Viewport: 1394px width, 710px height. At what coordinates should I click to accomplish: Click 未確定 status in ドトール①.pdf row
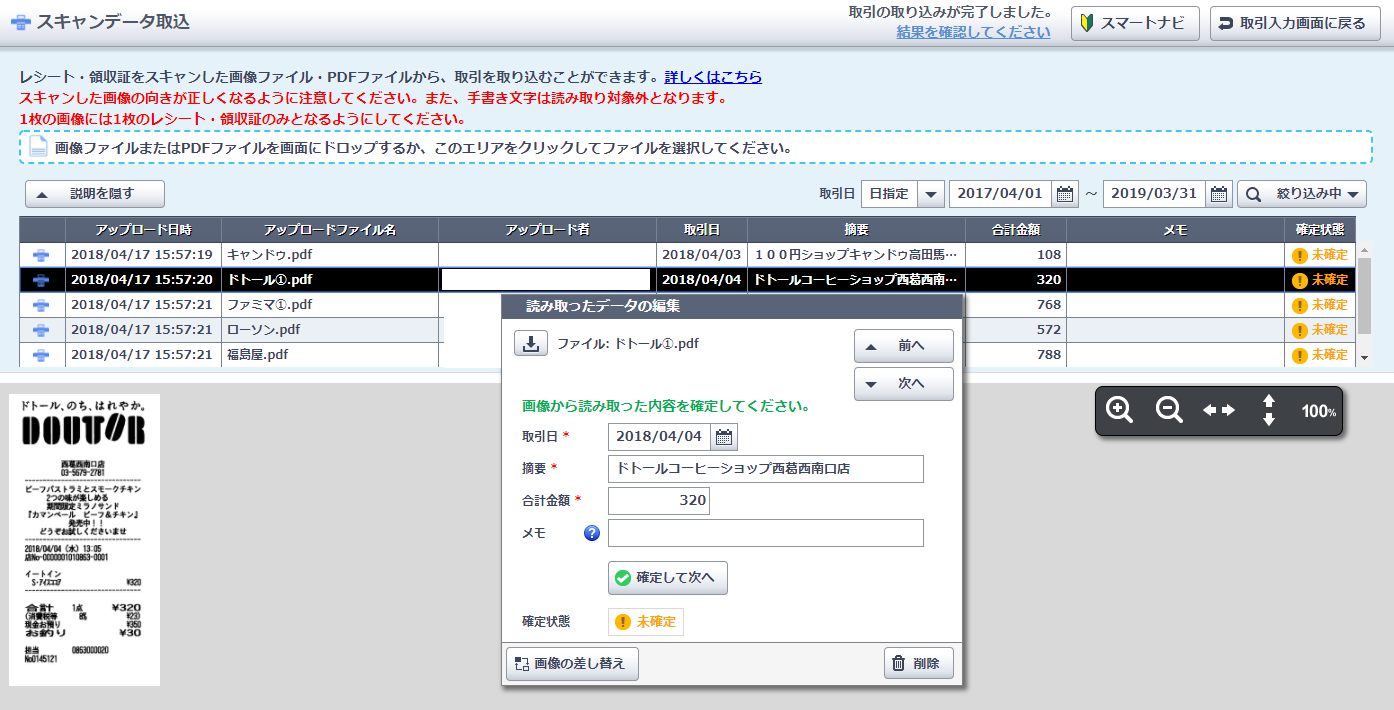click(x=1320, y=280)
